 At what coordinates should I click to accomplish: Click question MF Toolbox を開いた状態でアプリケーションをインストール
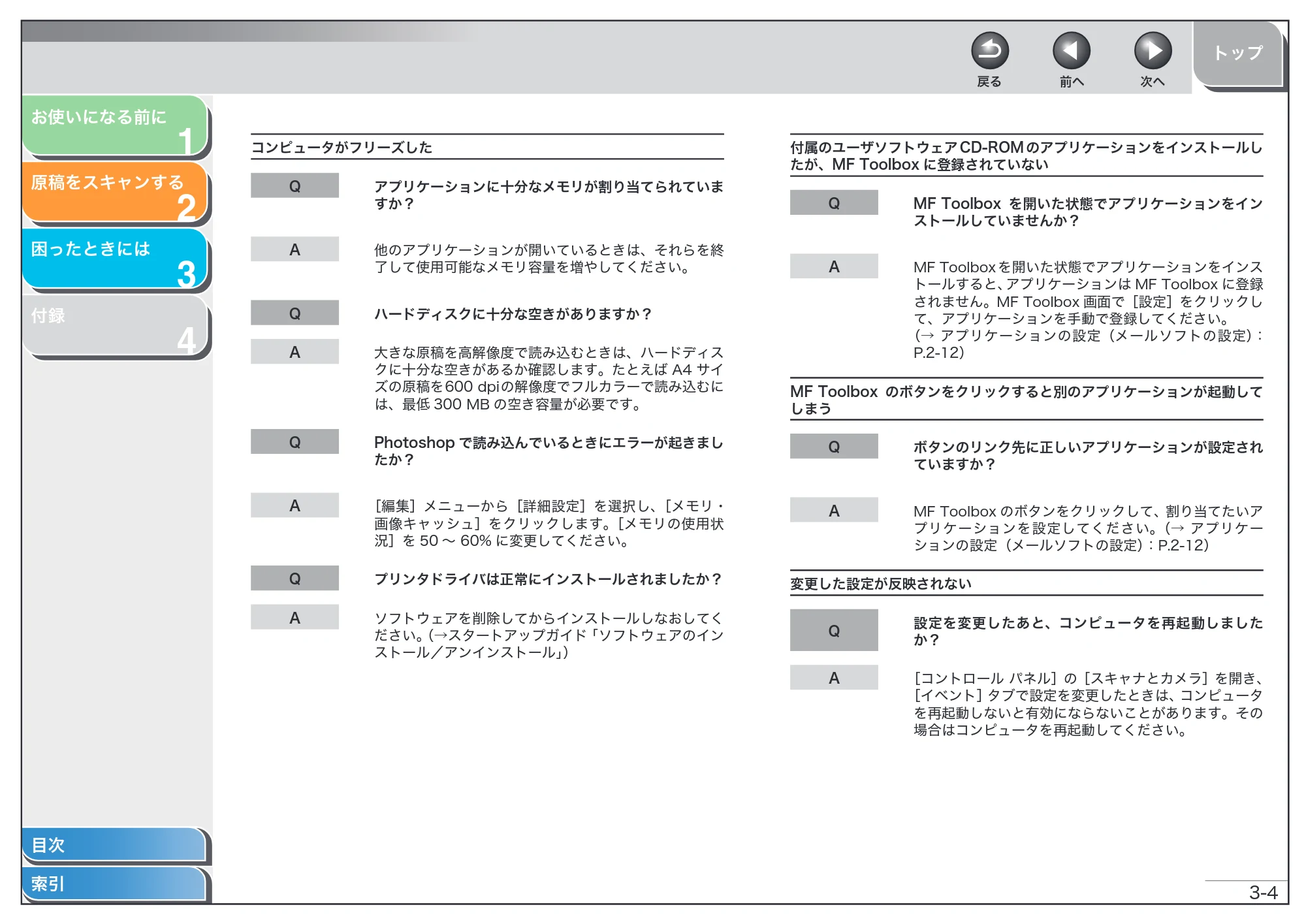(x=1088, y=212)
